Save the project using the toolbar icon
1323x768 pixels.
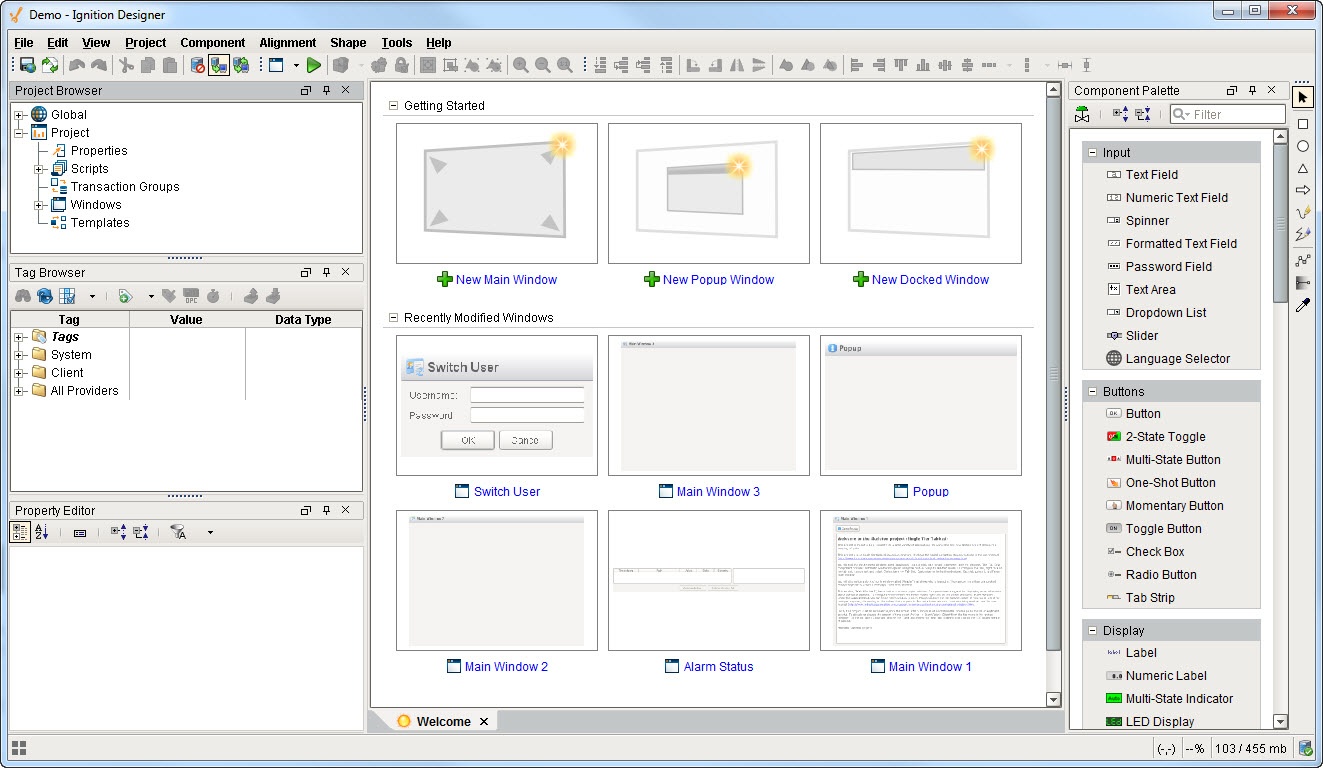(x=26, y=64)
